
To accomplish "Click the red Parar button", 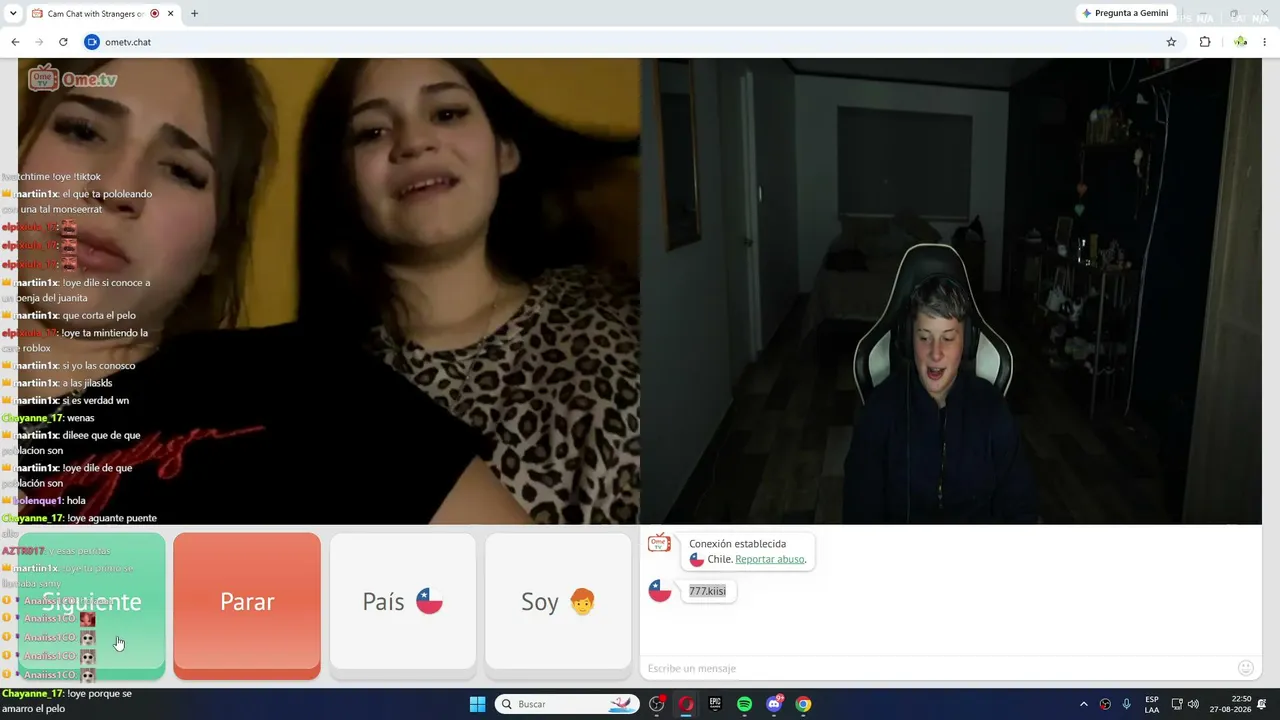I will point(247,606).
